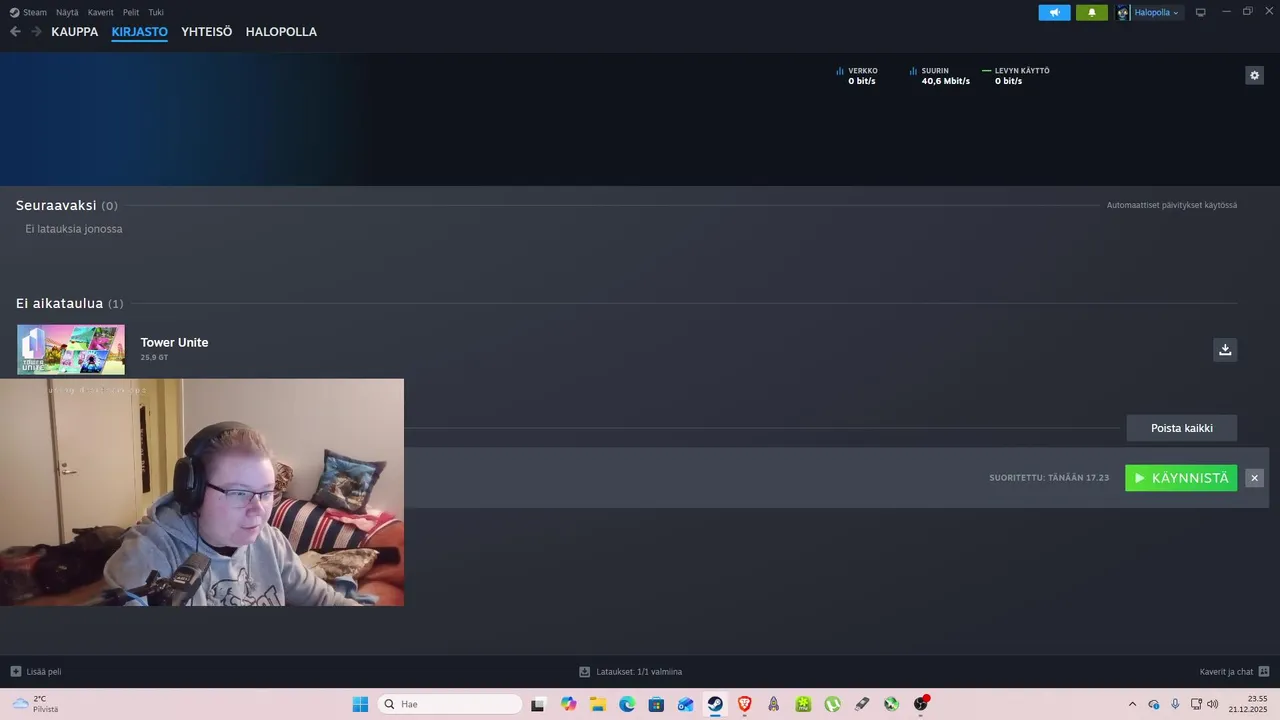Open the Steam menu

pyautogui.click(x=28, y=13)
